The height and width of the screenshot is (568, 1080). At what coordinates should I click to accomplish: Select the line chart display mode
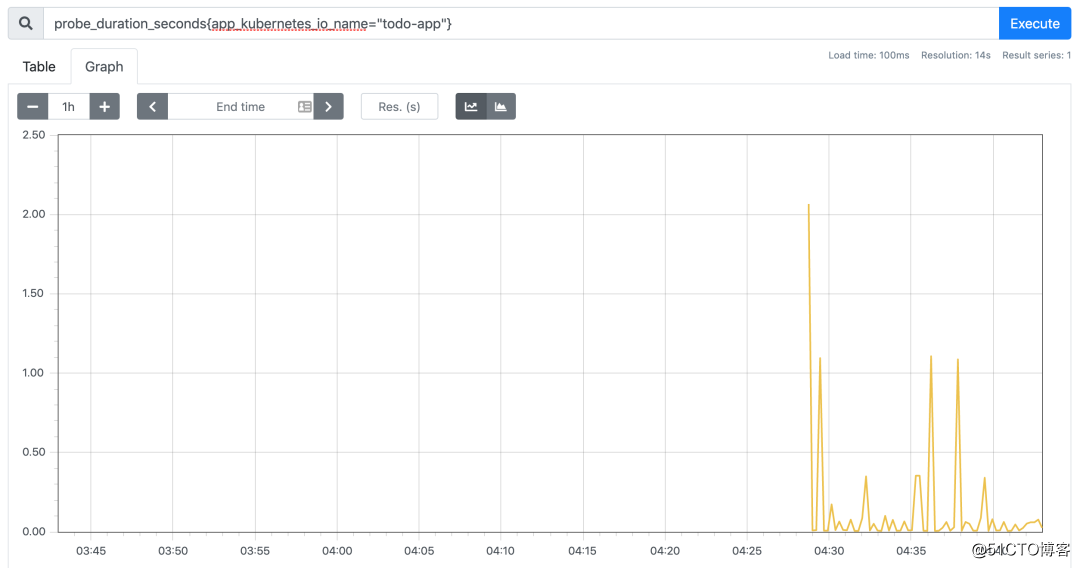(x=471, y=107)
